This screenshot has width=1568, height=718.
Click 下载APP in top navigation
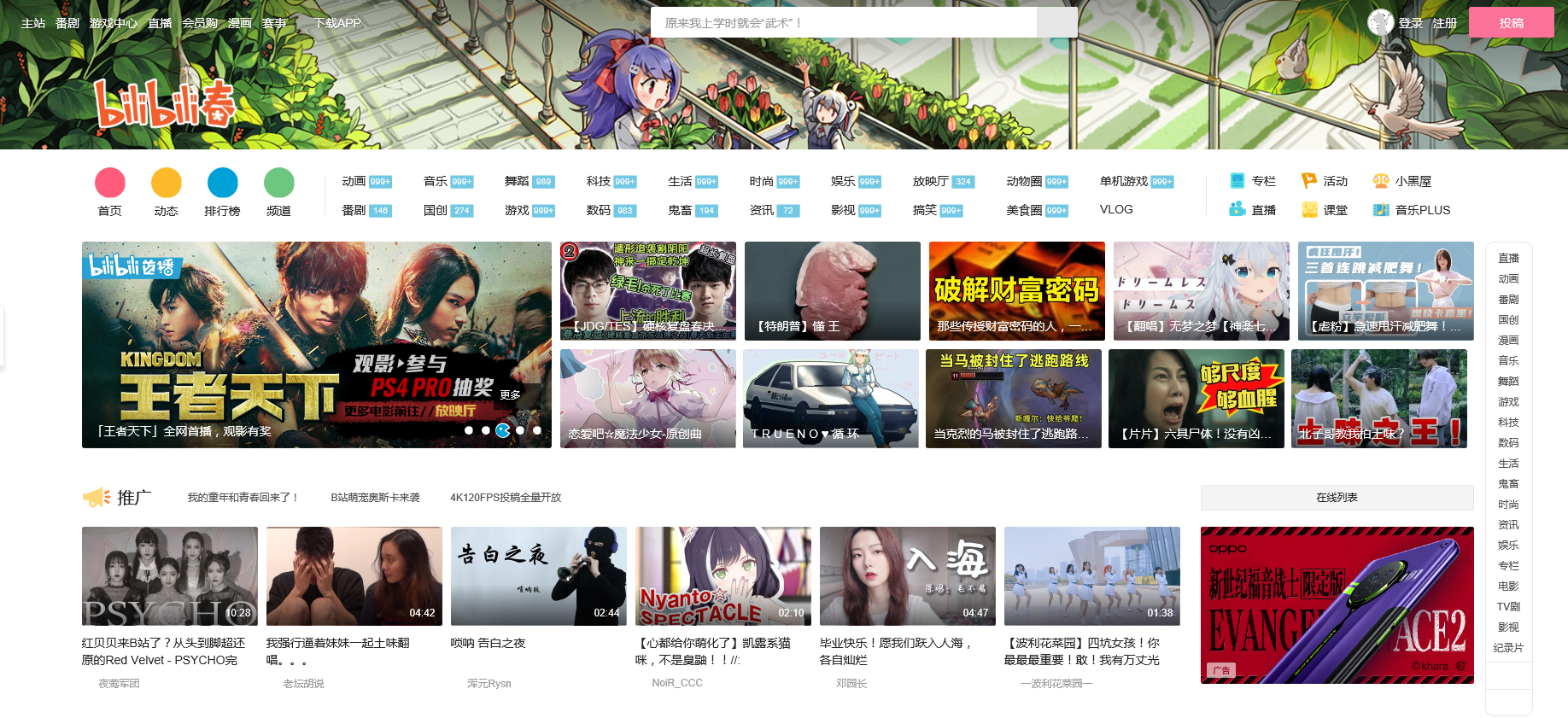click(337, 23)
